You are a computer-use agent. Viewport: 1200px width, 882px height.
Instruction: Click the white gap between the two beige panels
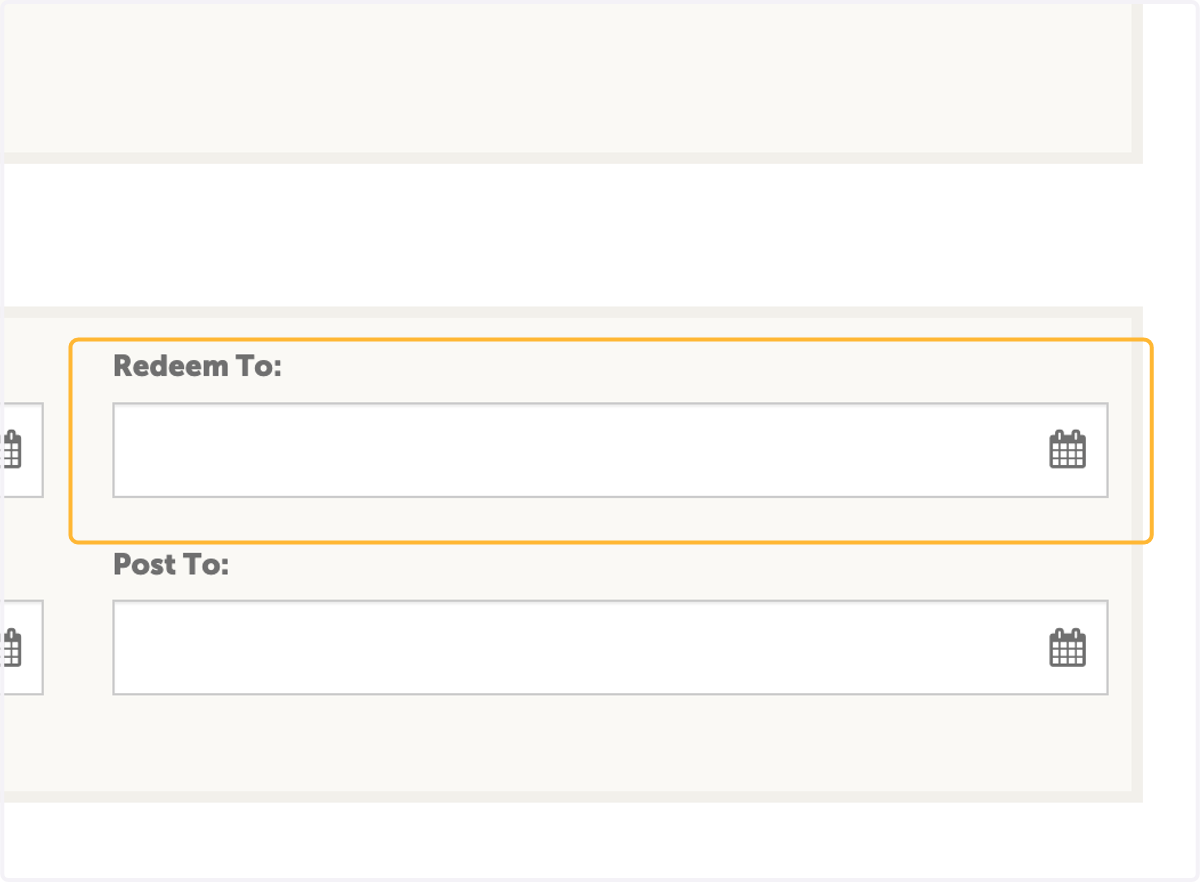click(x=572, y=235)
